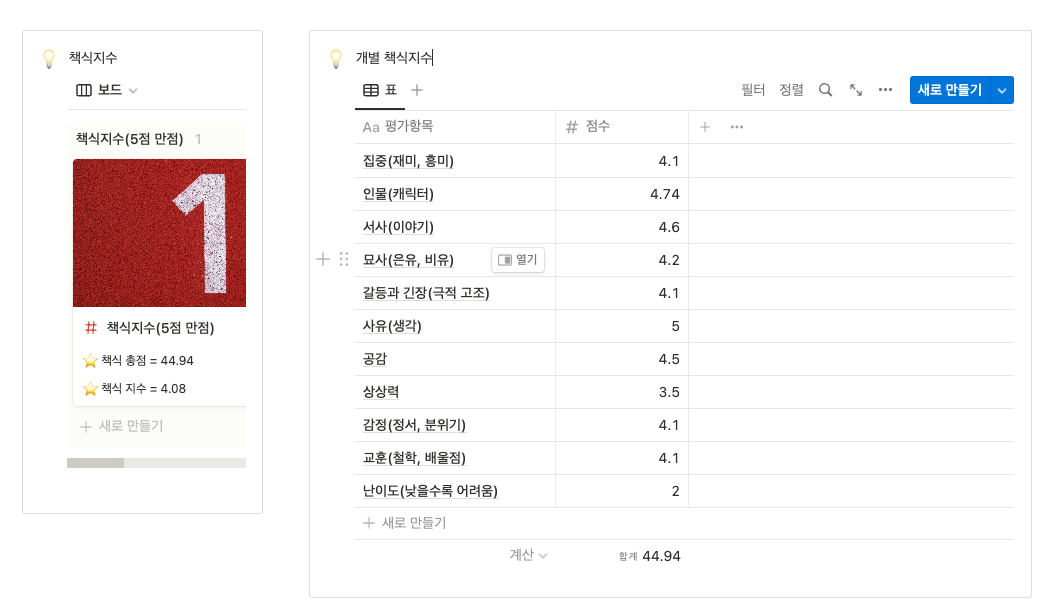
Task: Switch to the 표 tab
Action: [x=390, y=88]
